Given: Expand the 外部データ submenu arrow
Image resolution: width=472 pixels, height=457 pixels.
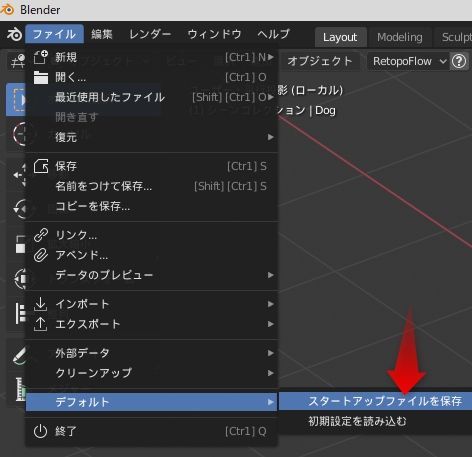Looking at the screenshot, I should [x=271, y=353].
